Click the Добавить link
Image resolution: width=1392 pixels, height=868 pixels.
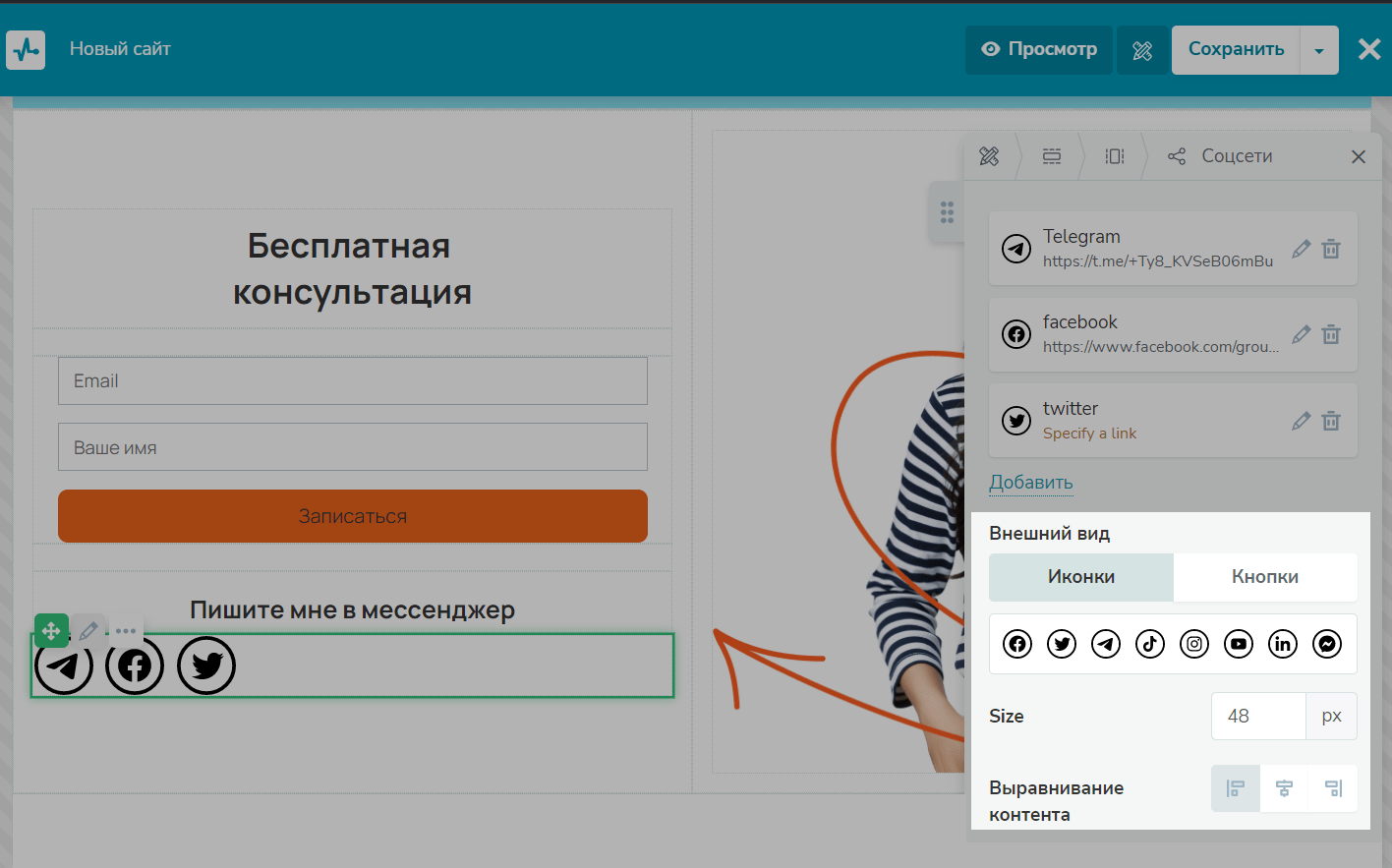point(1030,483)
